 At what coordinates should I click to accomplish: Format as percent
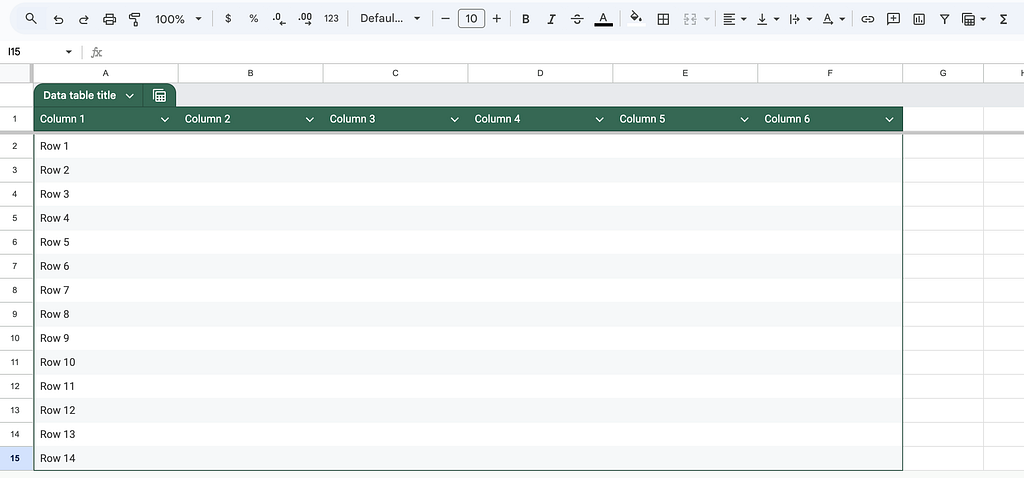pos(253,19)
